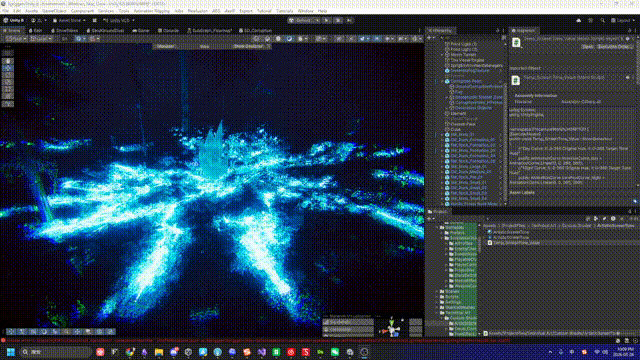Switch to the Scene tab
640x360 pixels.
click(13, 30)
